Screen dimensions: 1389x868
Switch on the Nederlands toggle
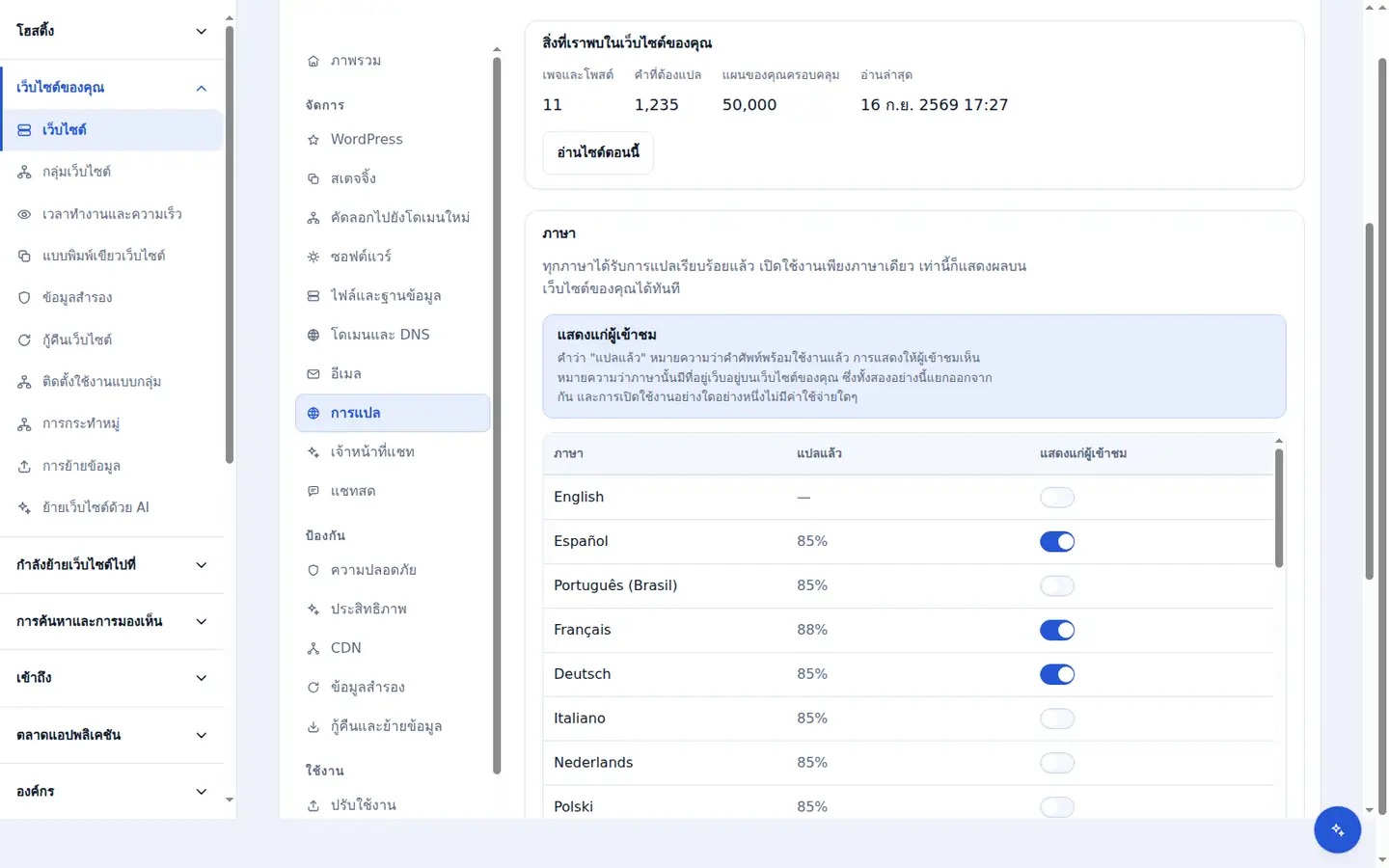click(1057, 763)
